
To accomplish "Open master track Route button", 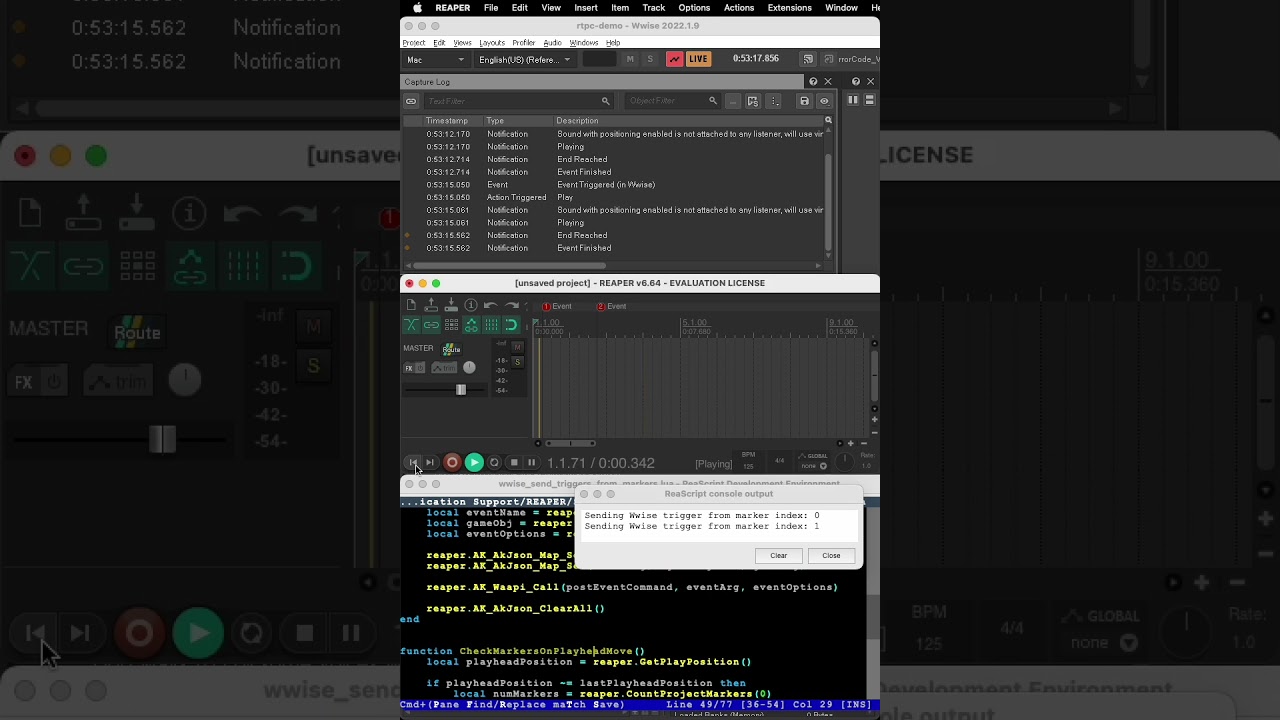I will [451, 349].
